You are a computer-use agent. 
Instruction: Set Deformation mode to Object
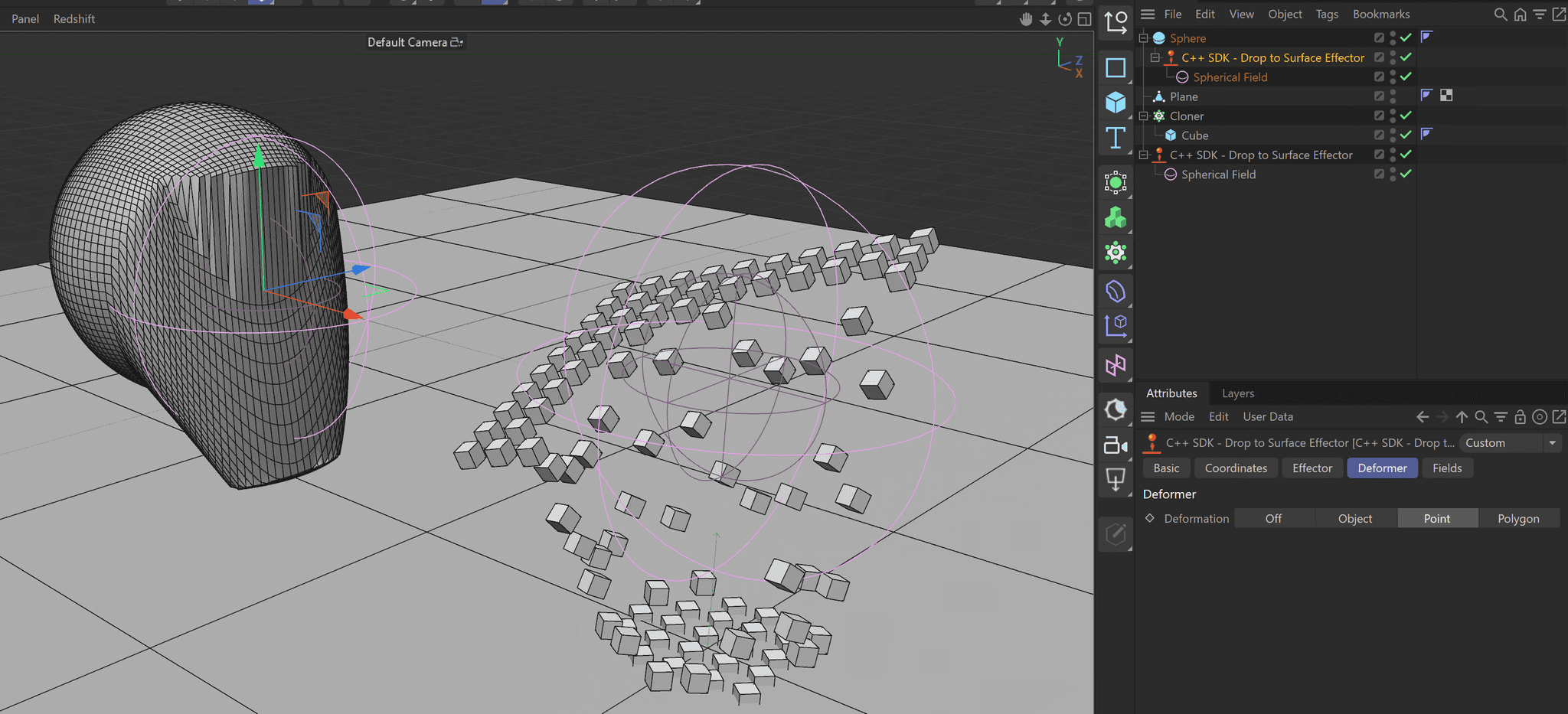point(1355,519)
